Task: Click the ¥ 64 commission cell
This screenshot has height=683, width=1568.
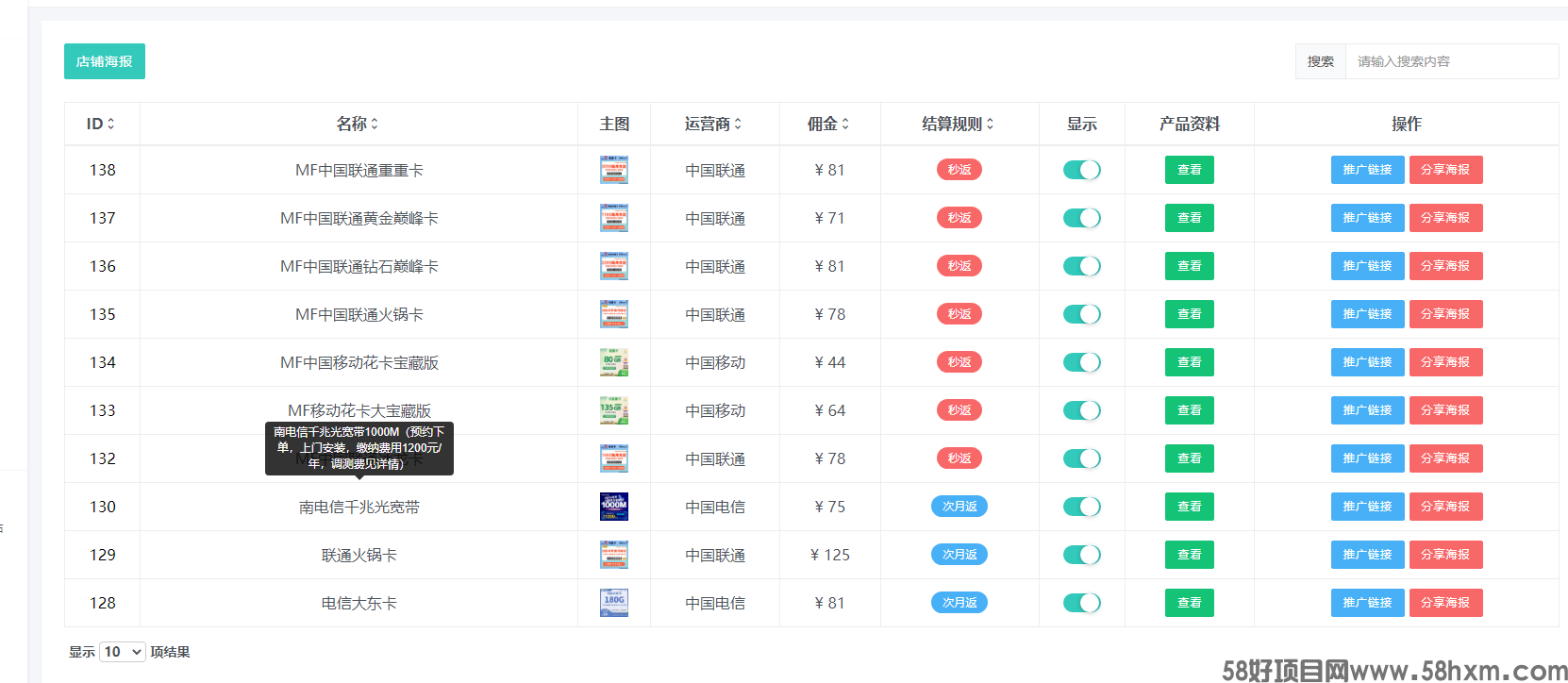Action: tap(830, 410)
